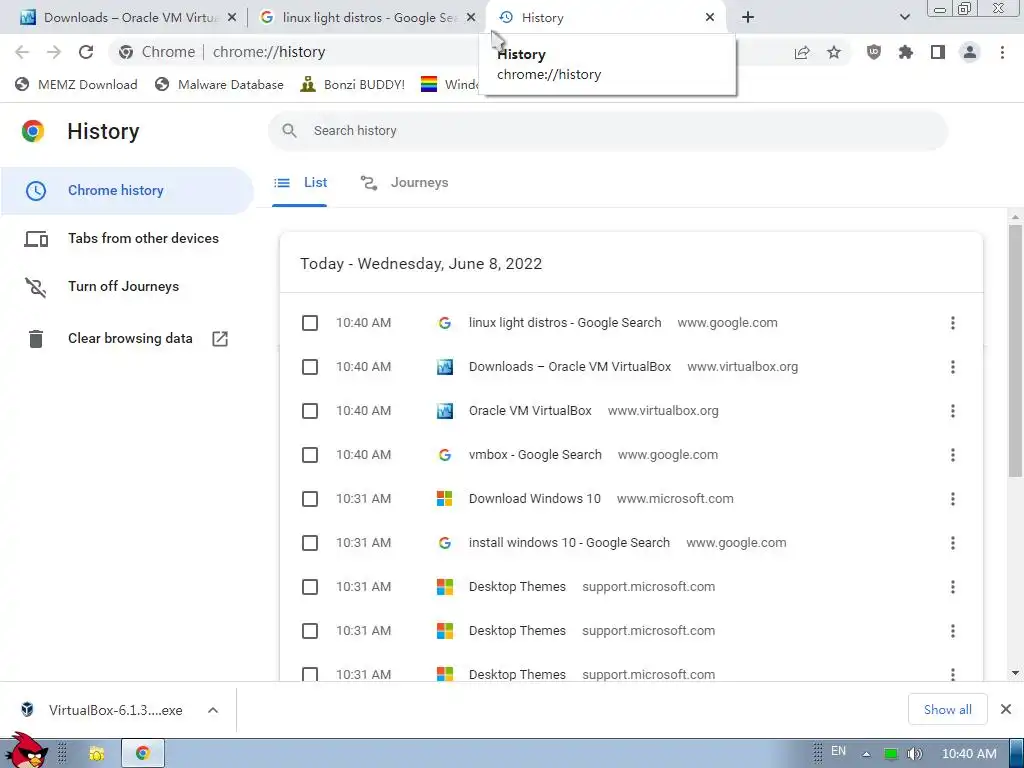Open the Extensions puzzle icon
This screenshot has width=1024, height=768.
[906, 52]
